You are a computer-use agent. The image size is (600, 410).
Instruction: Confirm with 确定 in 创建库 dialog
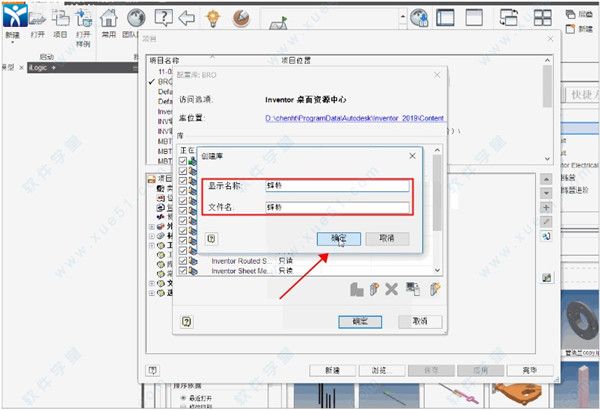coord(339,238)
